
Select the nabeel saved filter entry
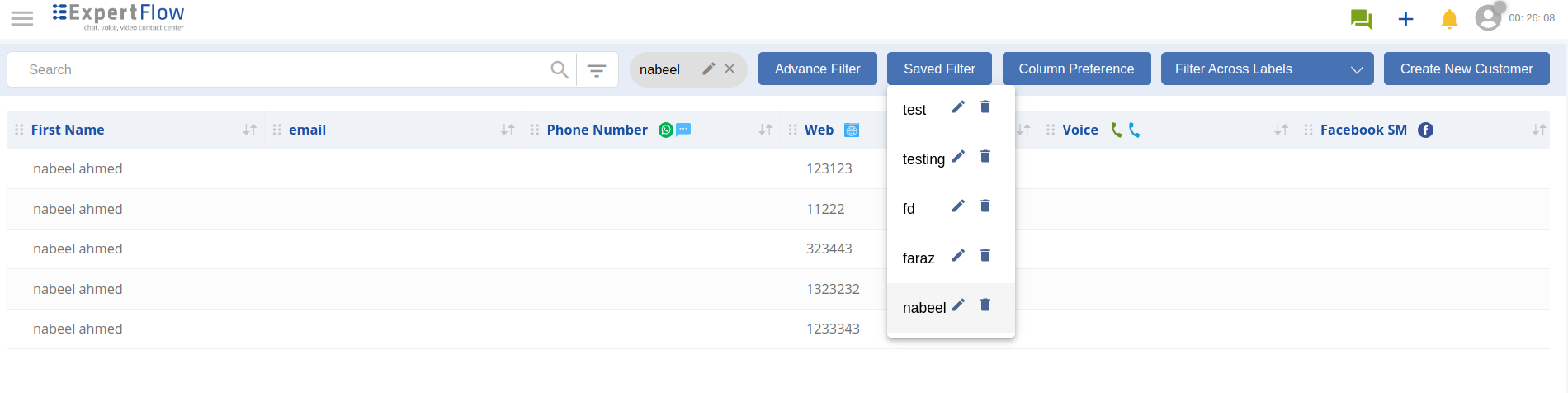coord(923,308)
